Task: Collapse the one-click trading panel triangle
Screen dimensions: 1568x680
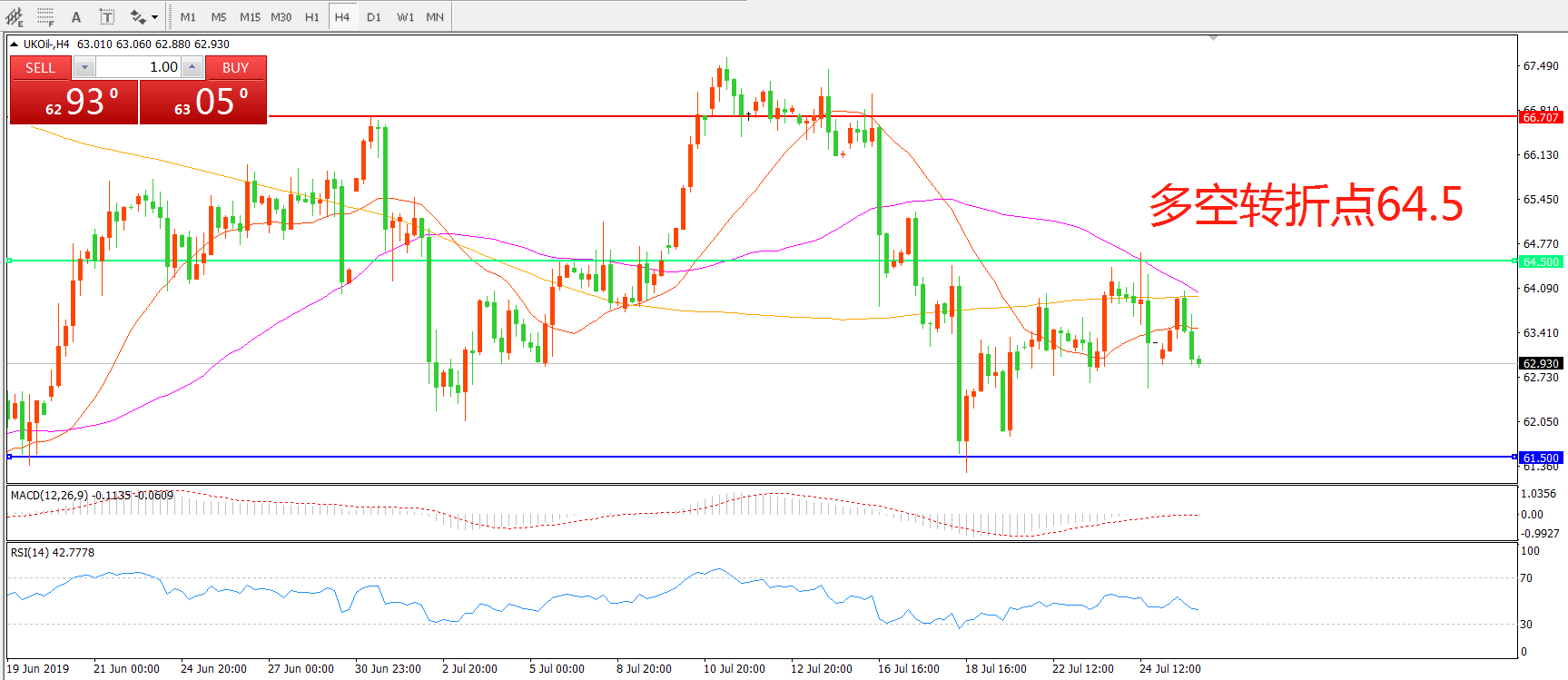Action: [x=14, y=44]
